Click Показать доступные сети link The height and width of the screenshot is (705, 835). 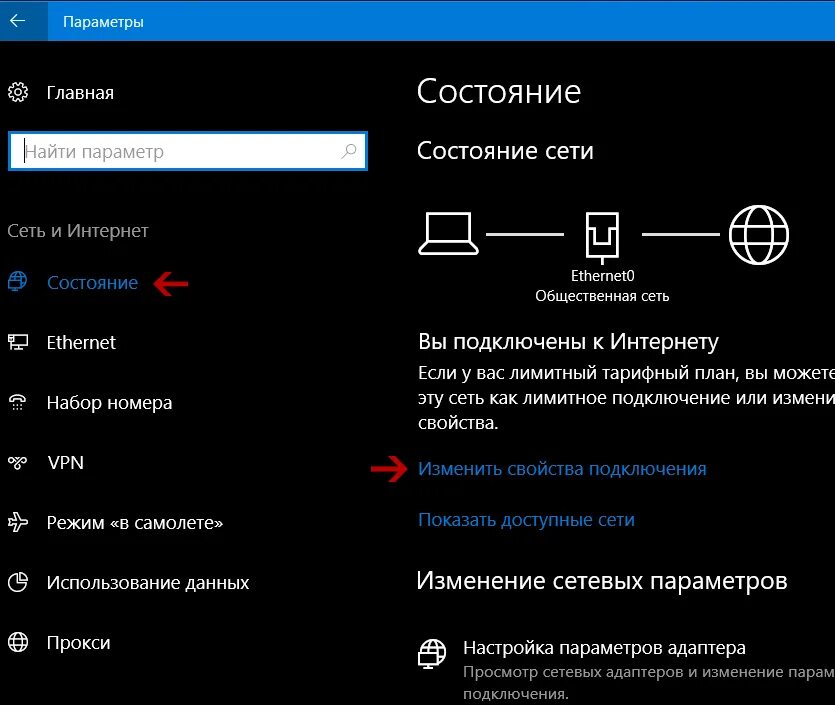point(526,520)
